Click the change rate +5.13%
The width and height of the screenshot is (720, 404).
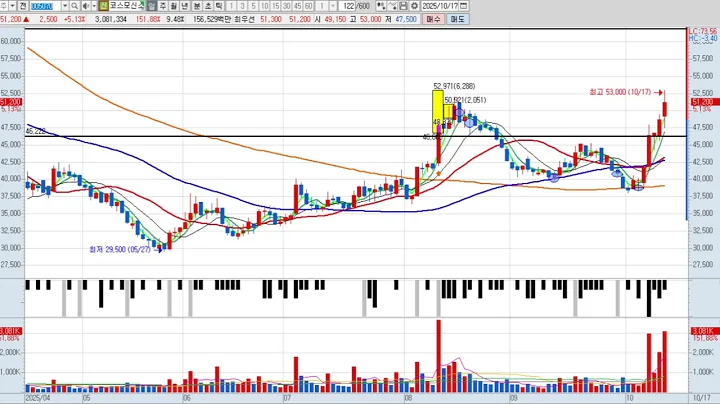tap(74, 19)
